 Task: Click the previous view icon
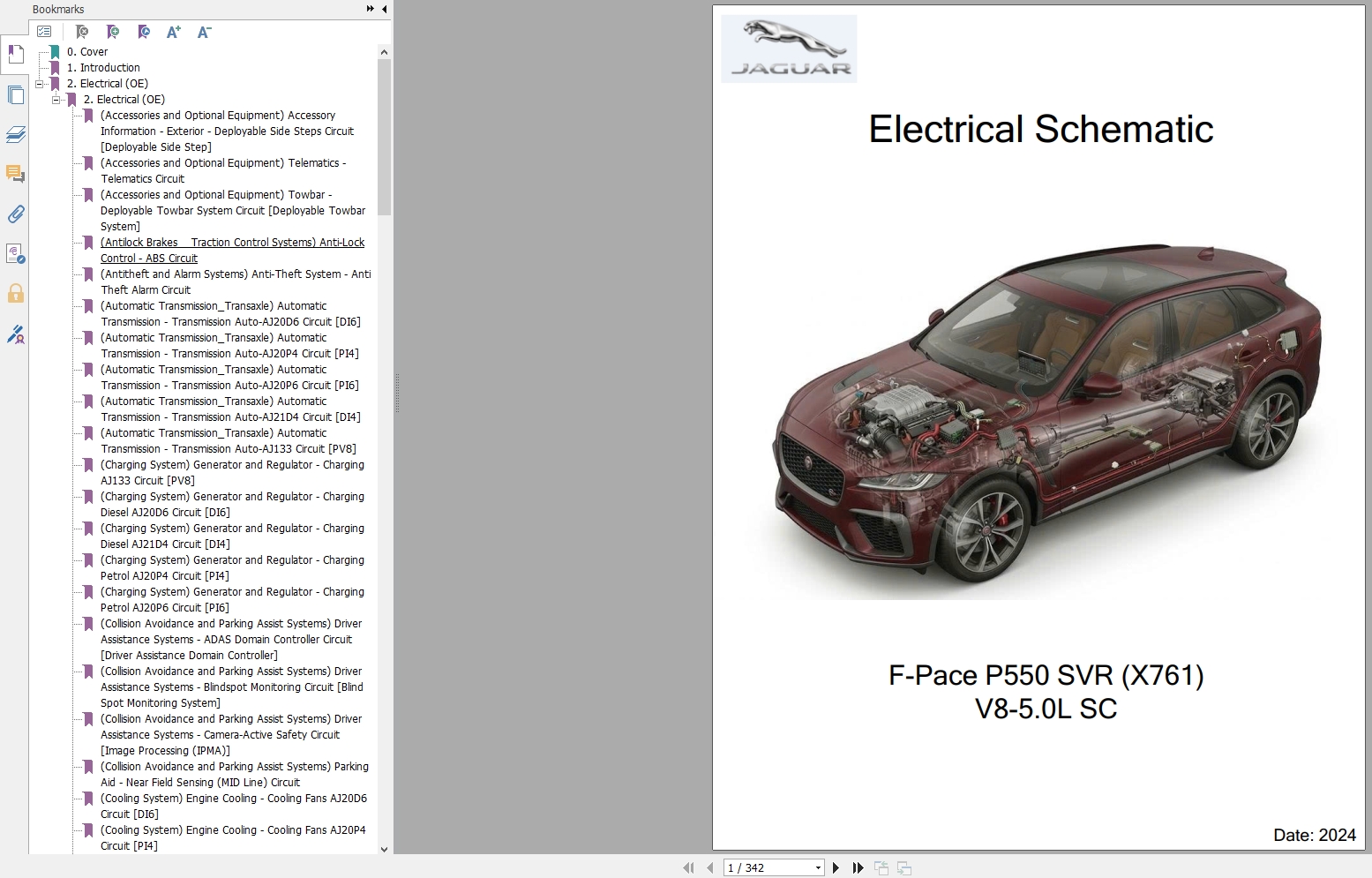coord(881,868)
